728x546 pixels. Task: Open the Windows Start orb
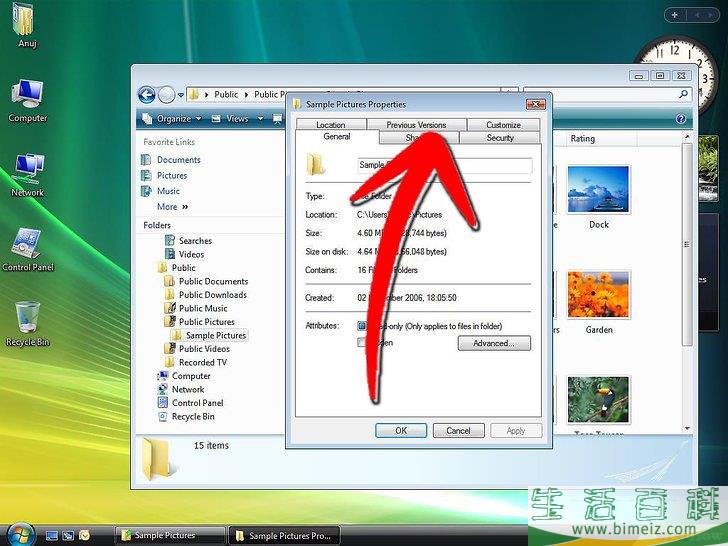coord(20,535)
